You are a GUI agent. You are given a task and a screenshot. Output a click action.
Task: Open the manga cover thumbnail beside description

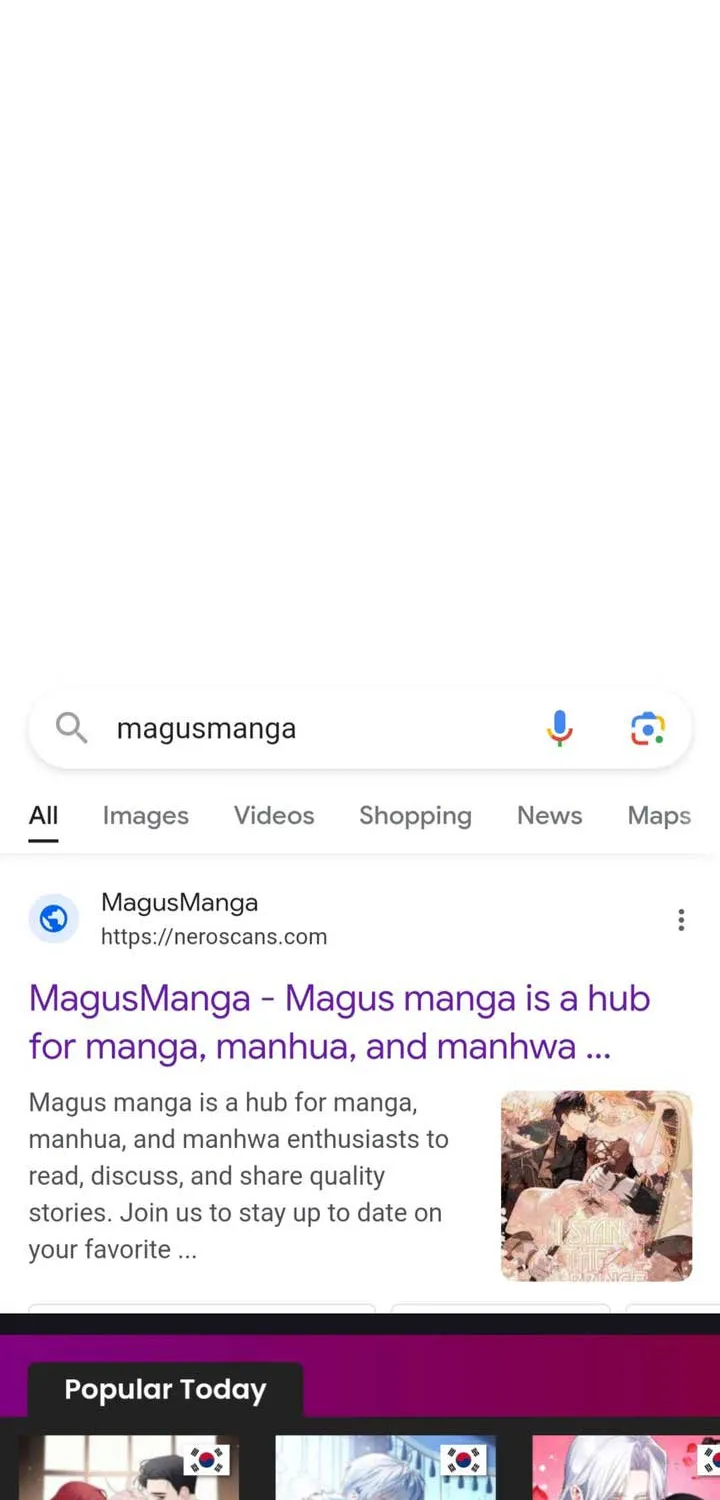tap(596, 1186)
